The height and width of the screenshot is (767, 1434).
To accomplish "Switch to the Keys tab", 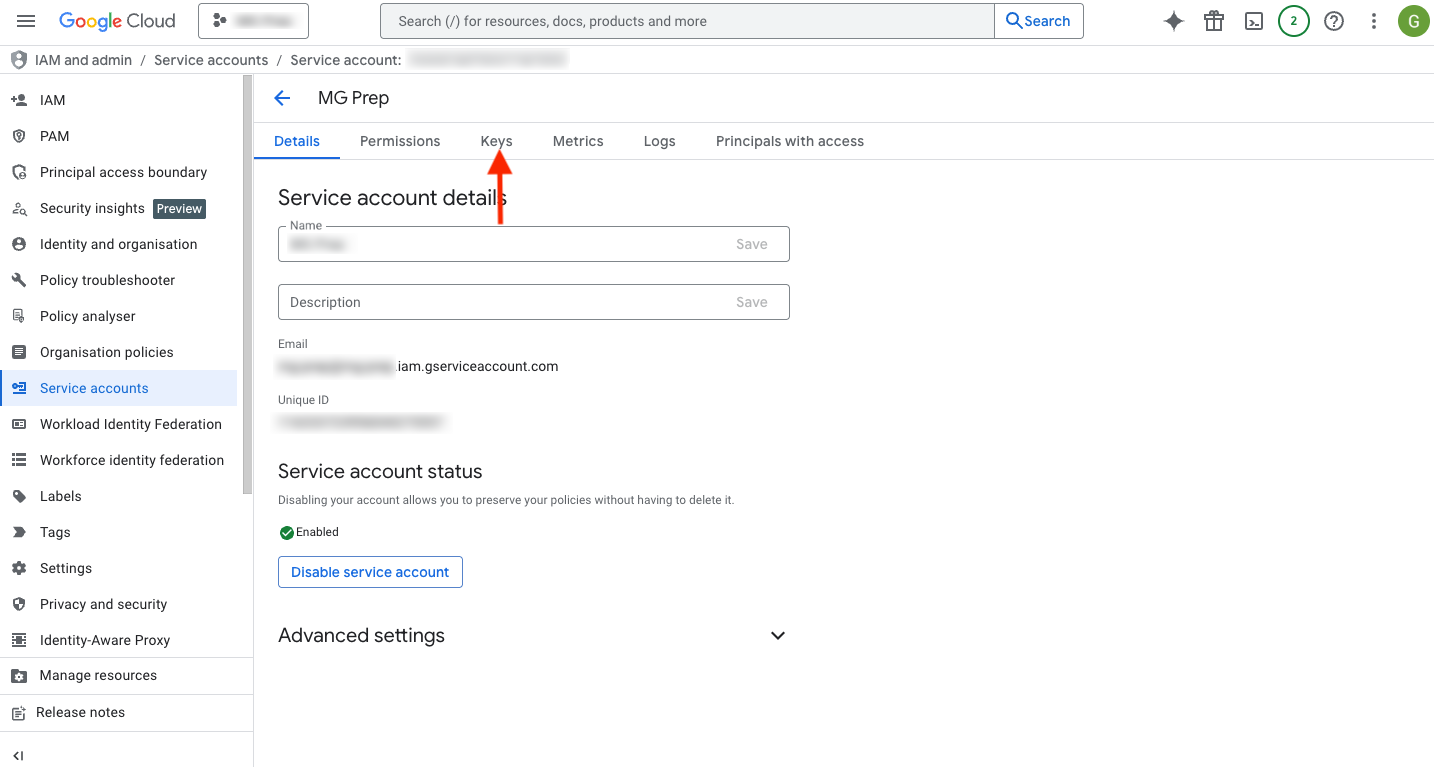I will pos(496,141).
